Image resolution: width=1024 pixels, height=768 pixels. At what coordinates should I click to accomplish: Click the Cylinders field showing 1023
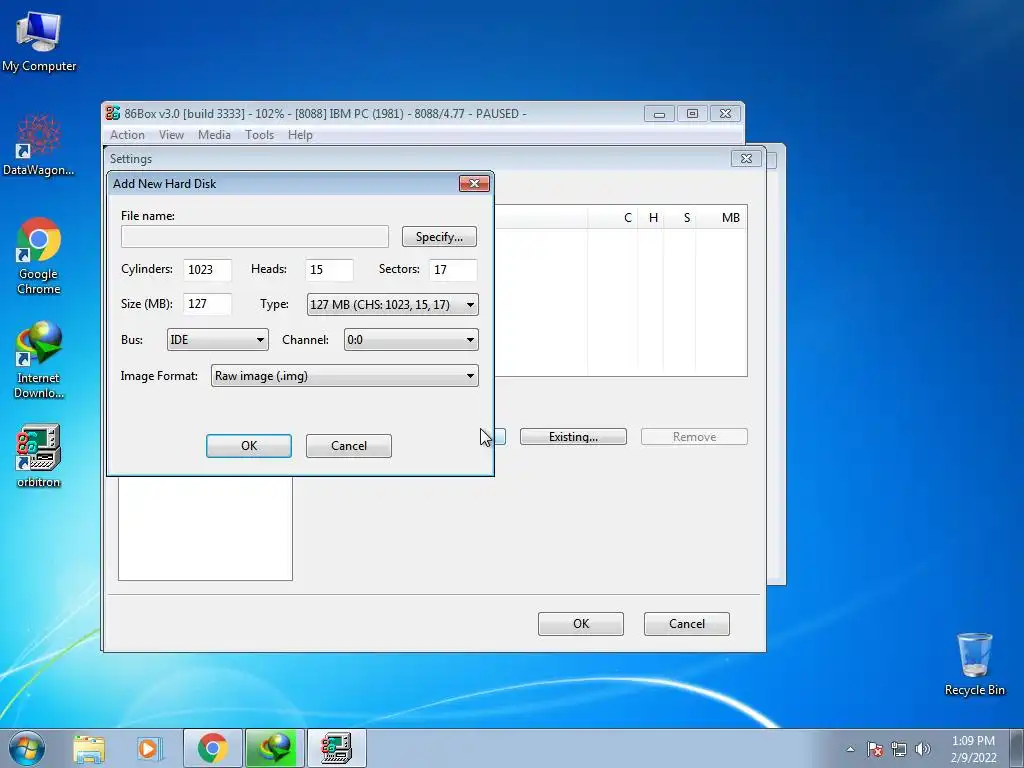pyautogui.click(x=207, y=270)
